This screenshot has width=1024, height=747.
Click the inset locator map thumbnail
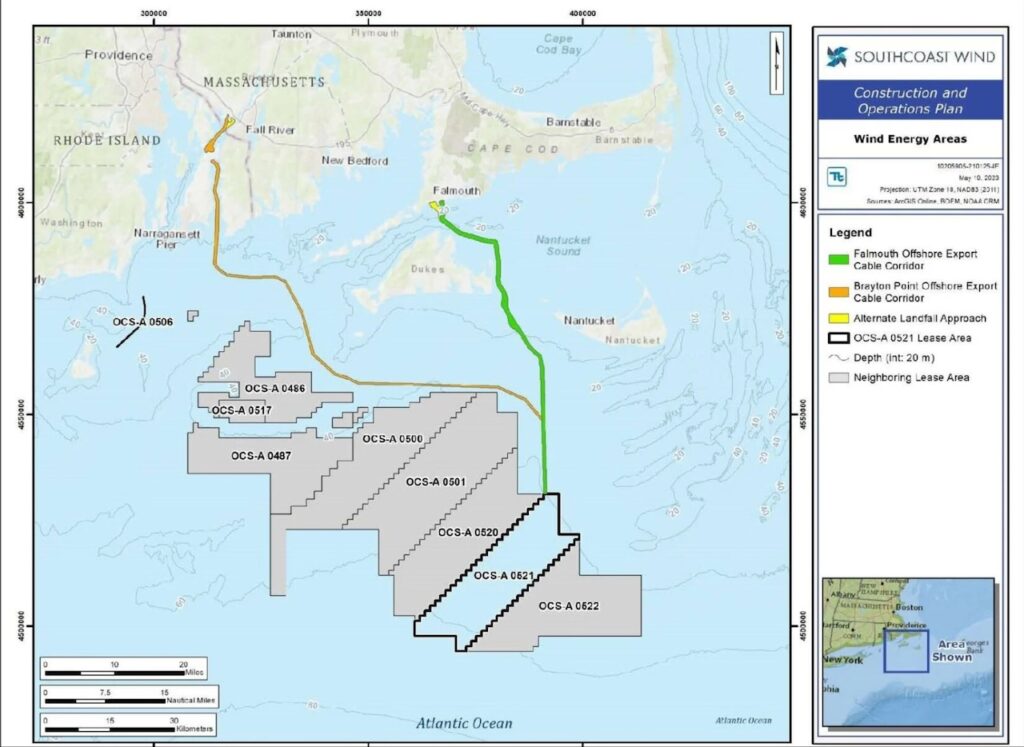pyautogui.click(x=908, y=652)
